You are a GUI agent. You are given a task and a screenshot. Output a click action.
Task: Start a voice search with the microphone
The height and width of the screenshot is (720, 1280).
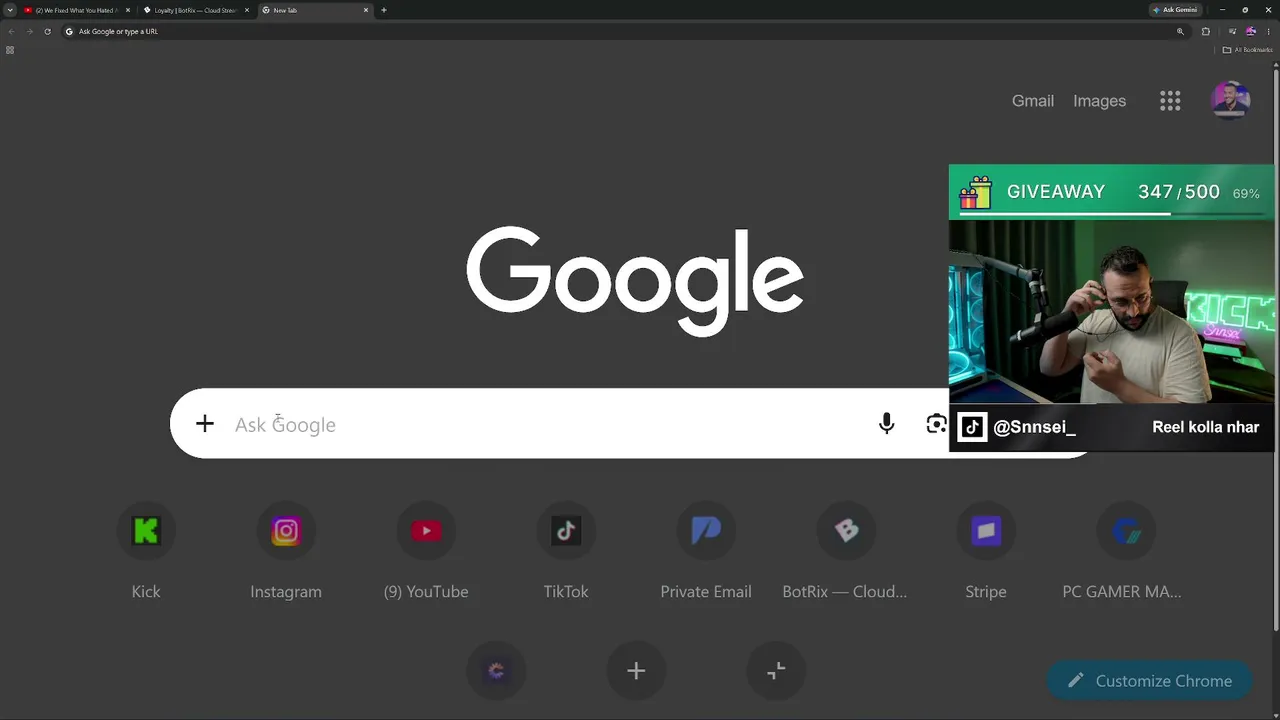click(886, 424)
